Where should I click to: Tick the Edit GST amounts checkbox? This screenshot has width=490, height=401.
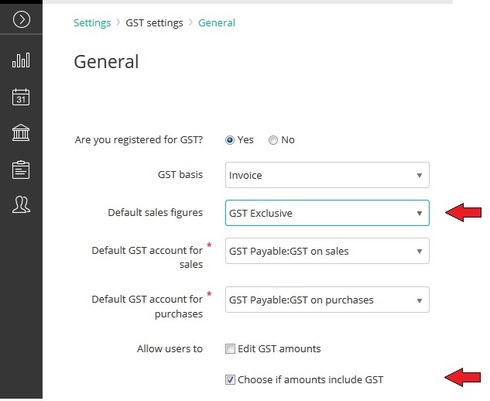click(x=230, y=349)
